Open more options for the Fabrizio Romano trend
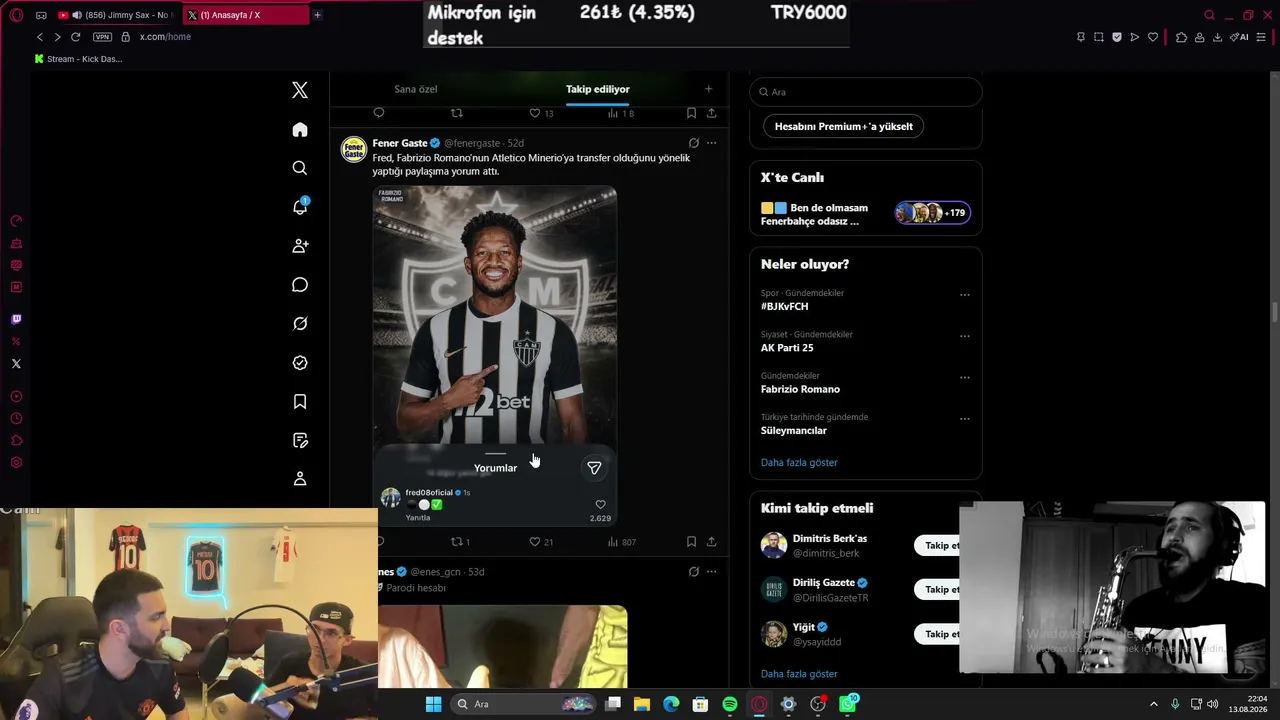 point(965,378)
